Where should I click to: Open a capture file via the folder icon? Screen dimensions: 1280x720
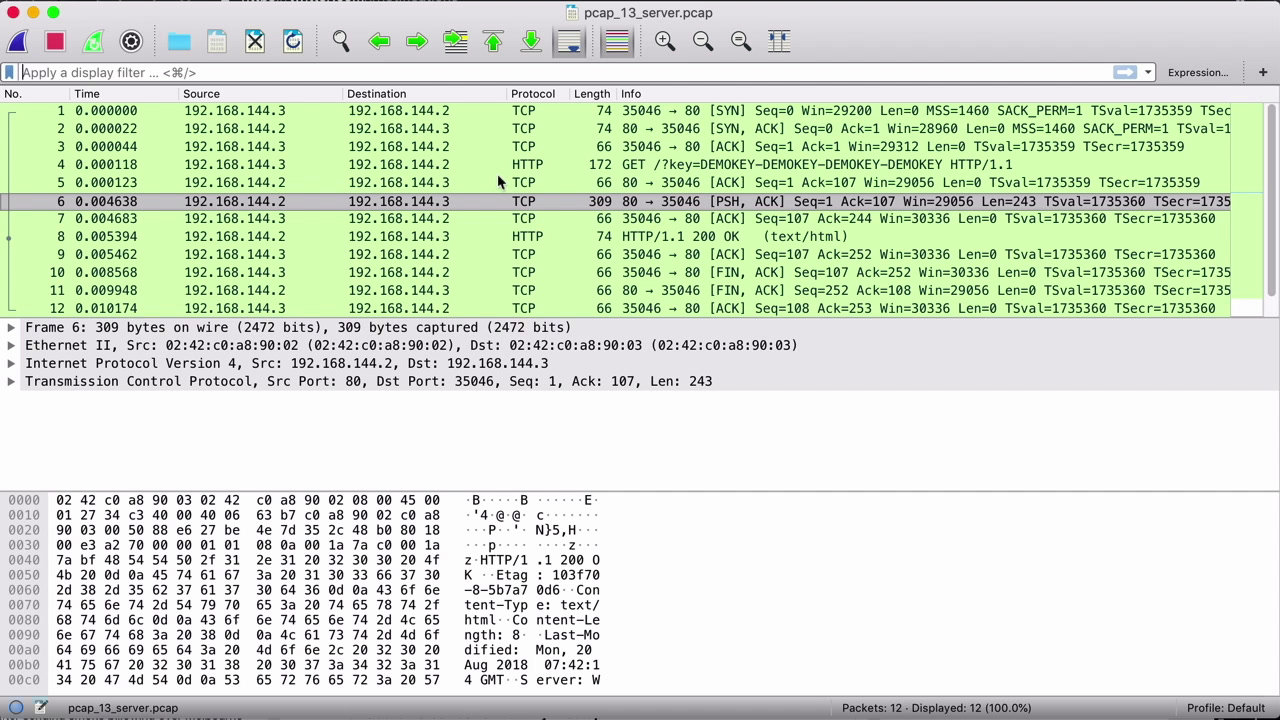click(x=179, y=41)
